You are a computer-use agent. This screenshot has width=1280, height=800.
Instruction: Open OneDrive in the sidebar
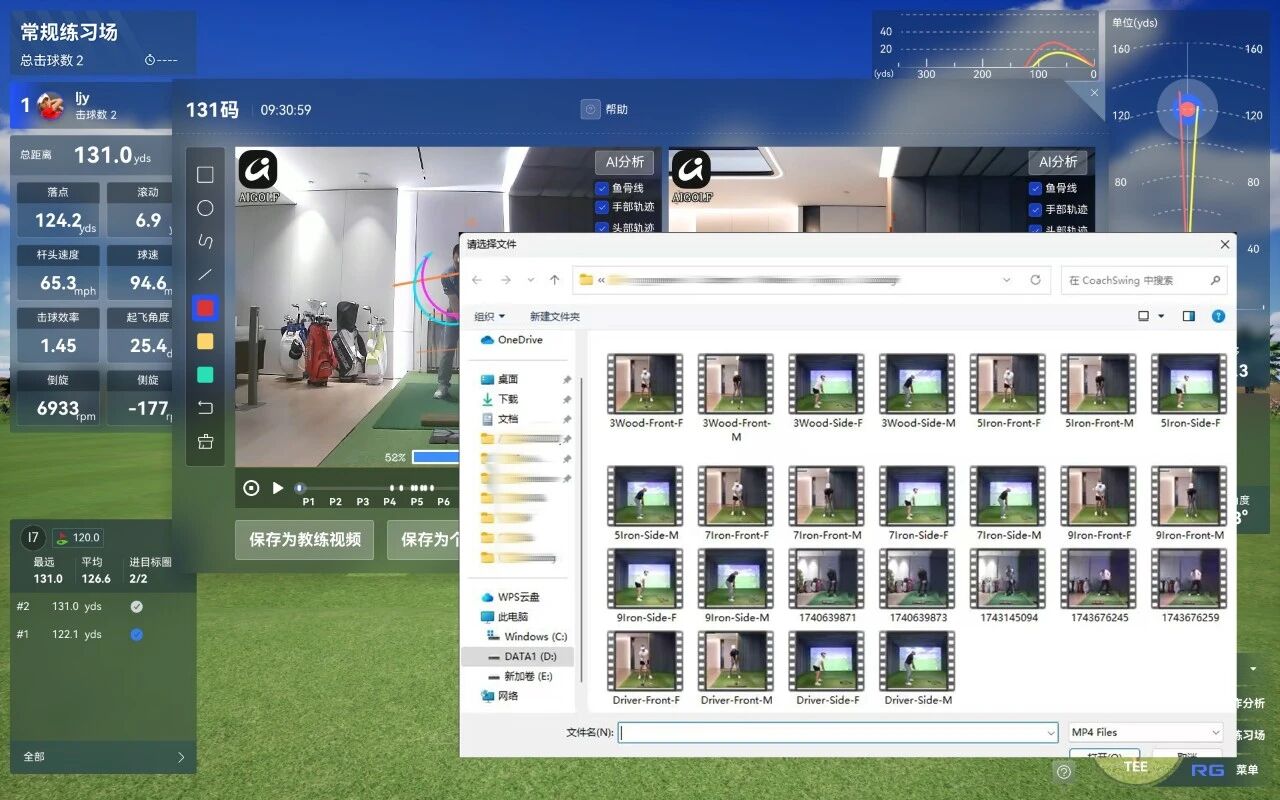point(519,340)
